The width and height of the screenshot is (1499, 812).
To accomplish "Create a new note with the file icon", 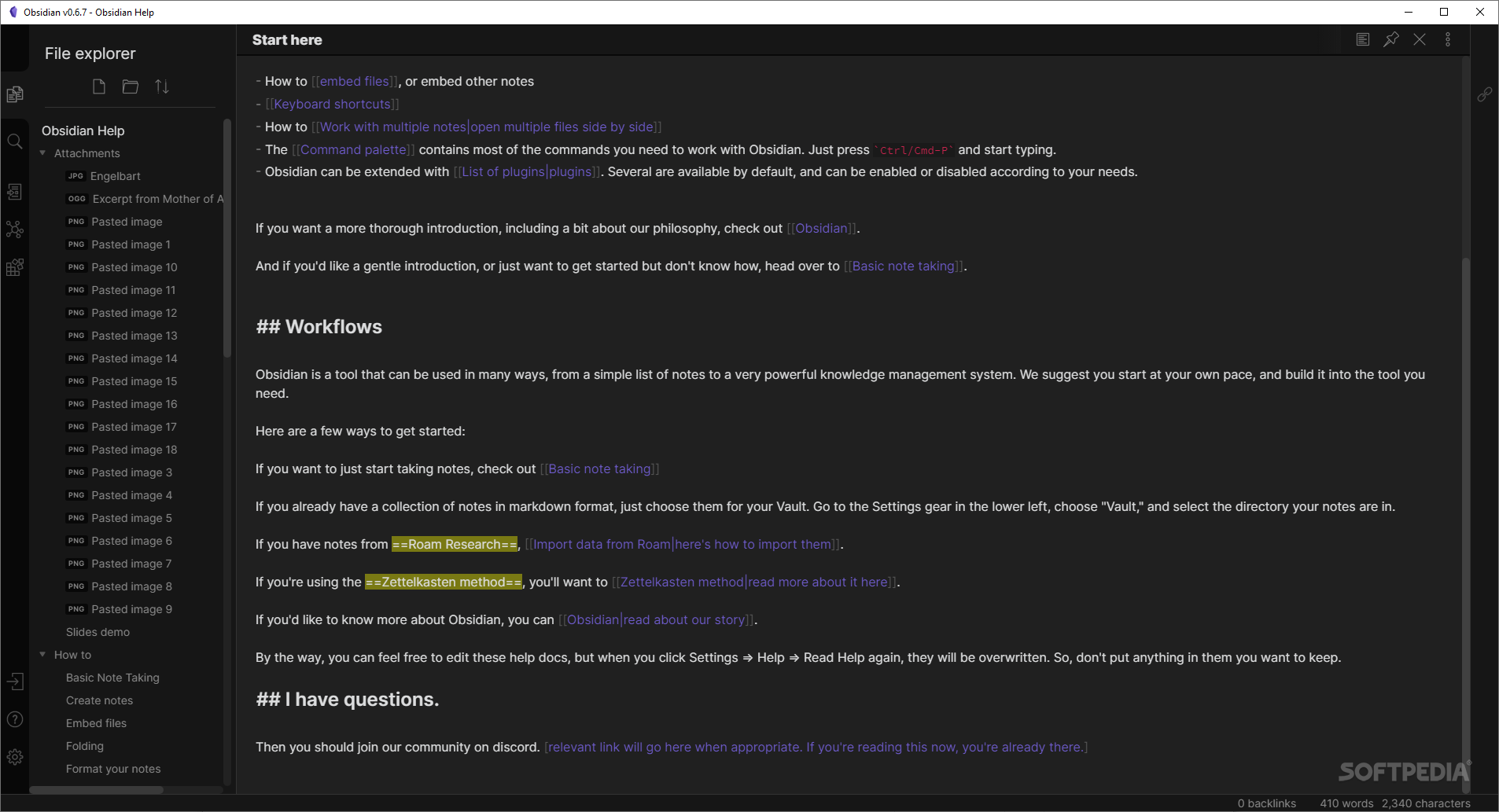I will (x=99, y=86).
